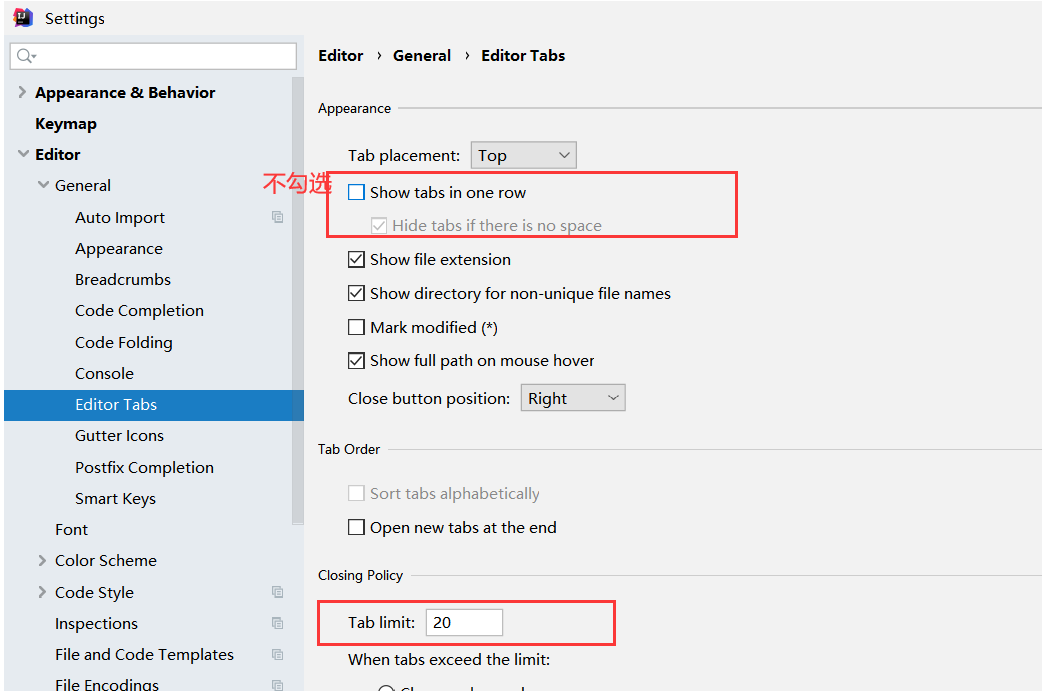
Task: Open the Keymap settings page
Action: [x=66, y=124]
